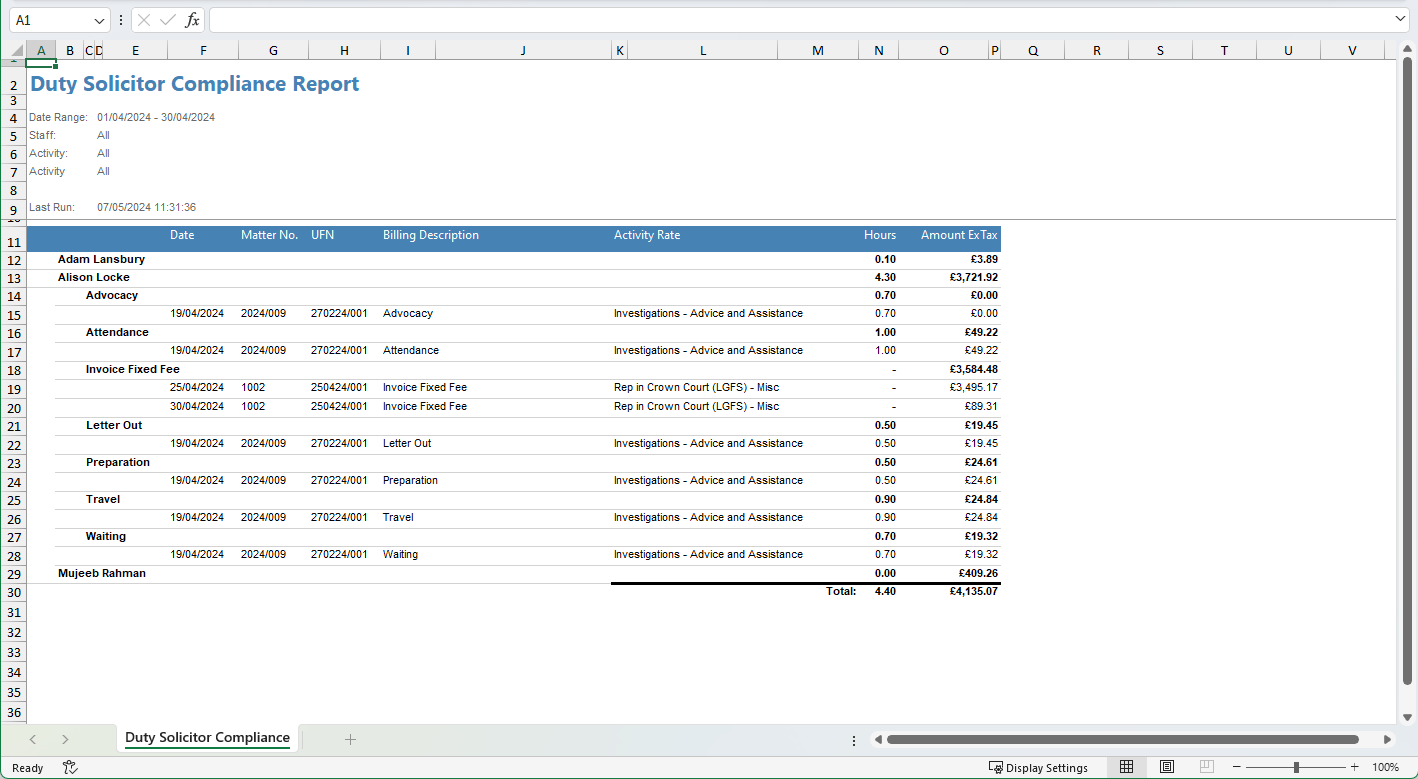
Task: Click the 100% zoom level button
Action: click(x=1385, y=767)
